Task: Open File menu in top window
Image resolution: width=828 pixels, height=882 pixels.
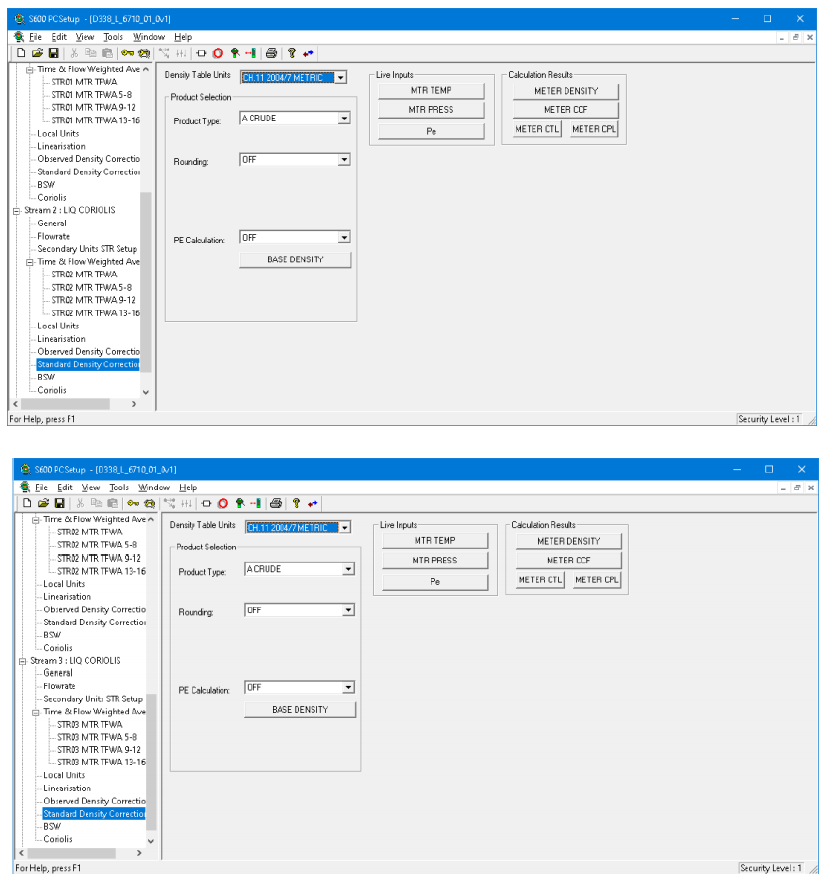Action: coord(35,37)
